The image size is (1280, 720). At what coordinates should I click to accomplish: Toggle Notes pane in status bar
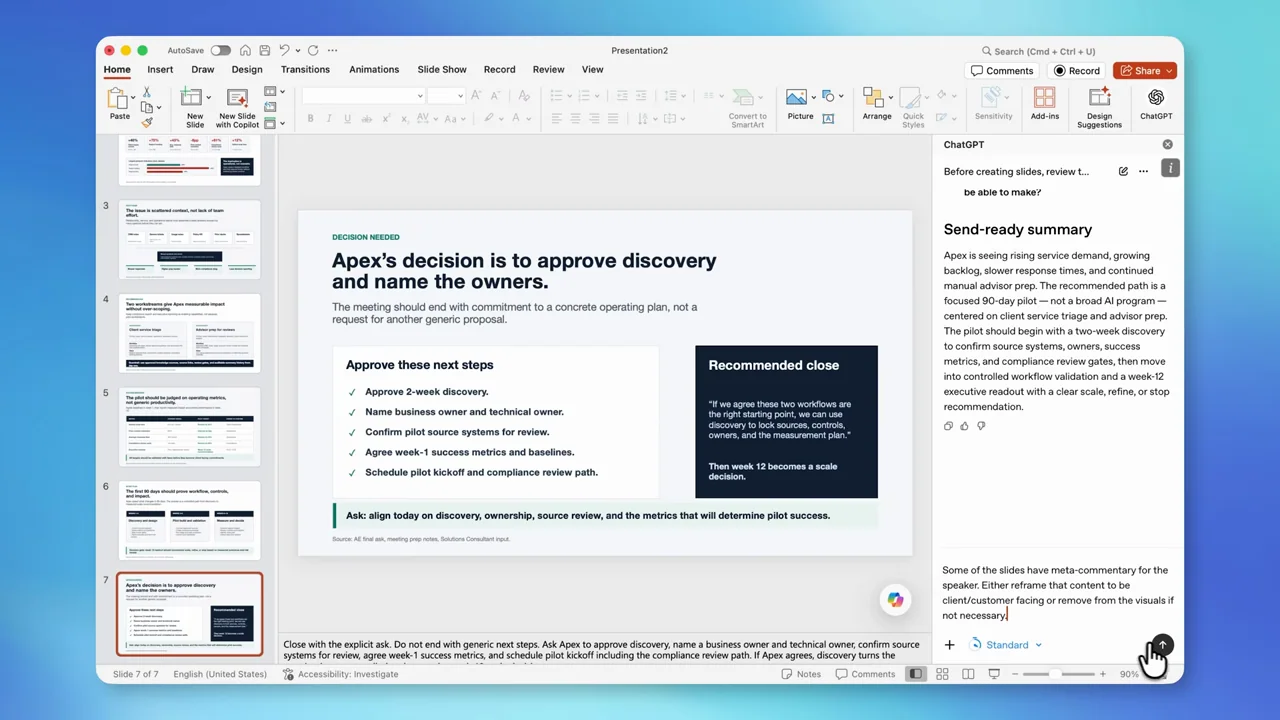pos(802,674)
